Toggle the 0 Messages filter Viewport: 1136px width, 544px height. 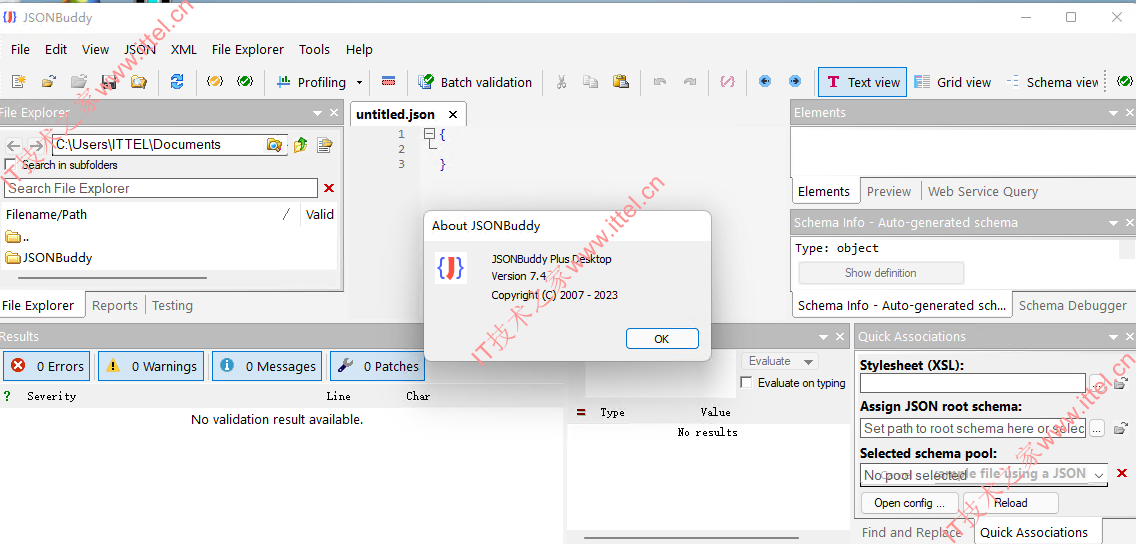[268, 367]
